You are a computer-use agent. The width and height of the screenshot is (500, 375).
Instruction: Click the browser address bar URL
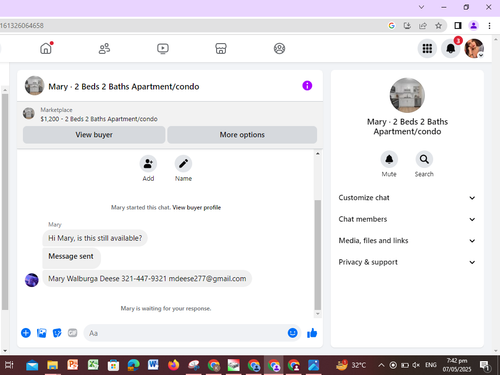click(x=22, y=26)
